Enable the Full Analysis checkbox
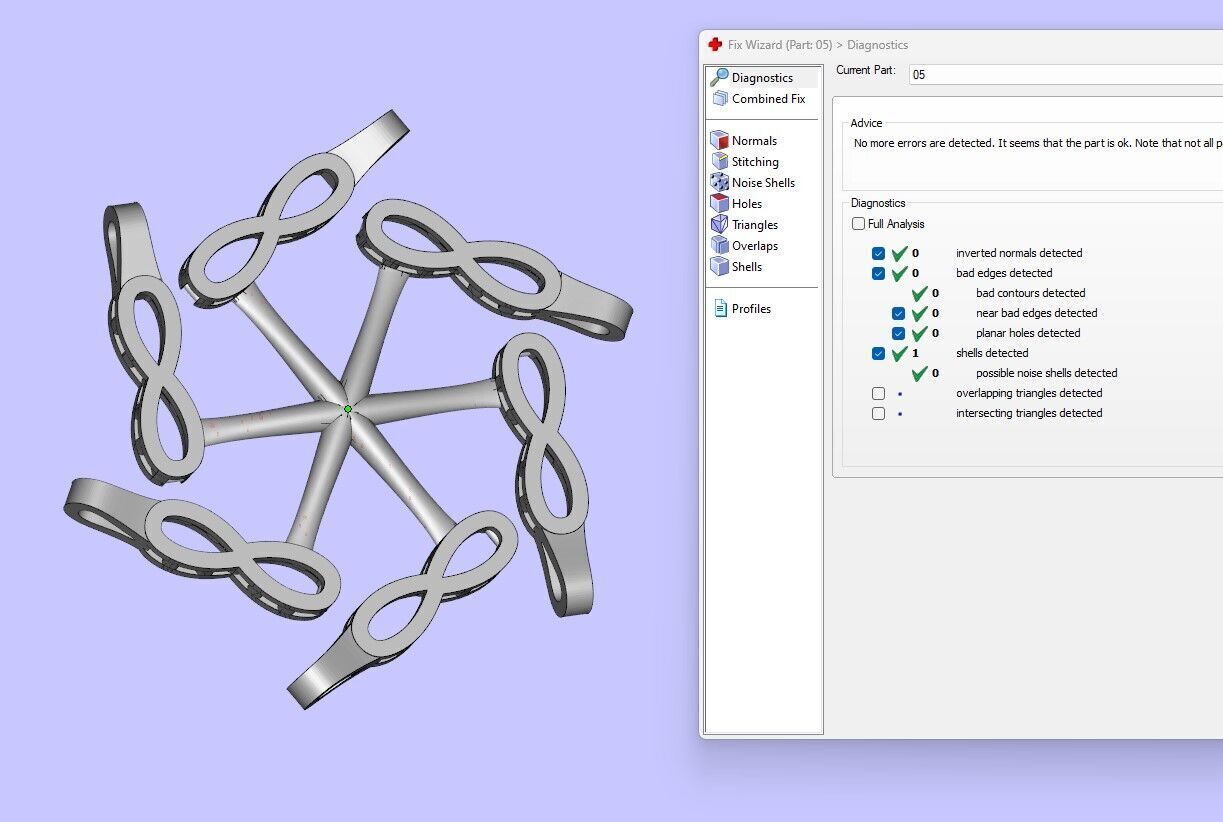The height and width of the screenshot is (822, 1223). (858, 224)
